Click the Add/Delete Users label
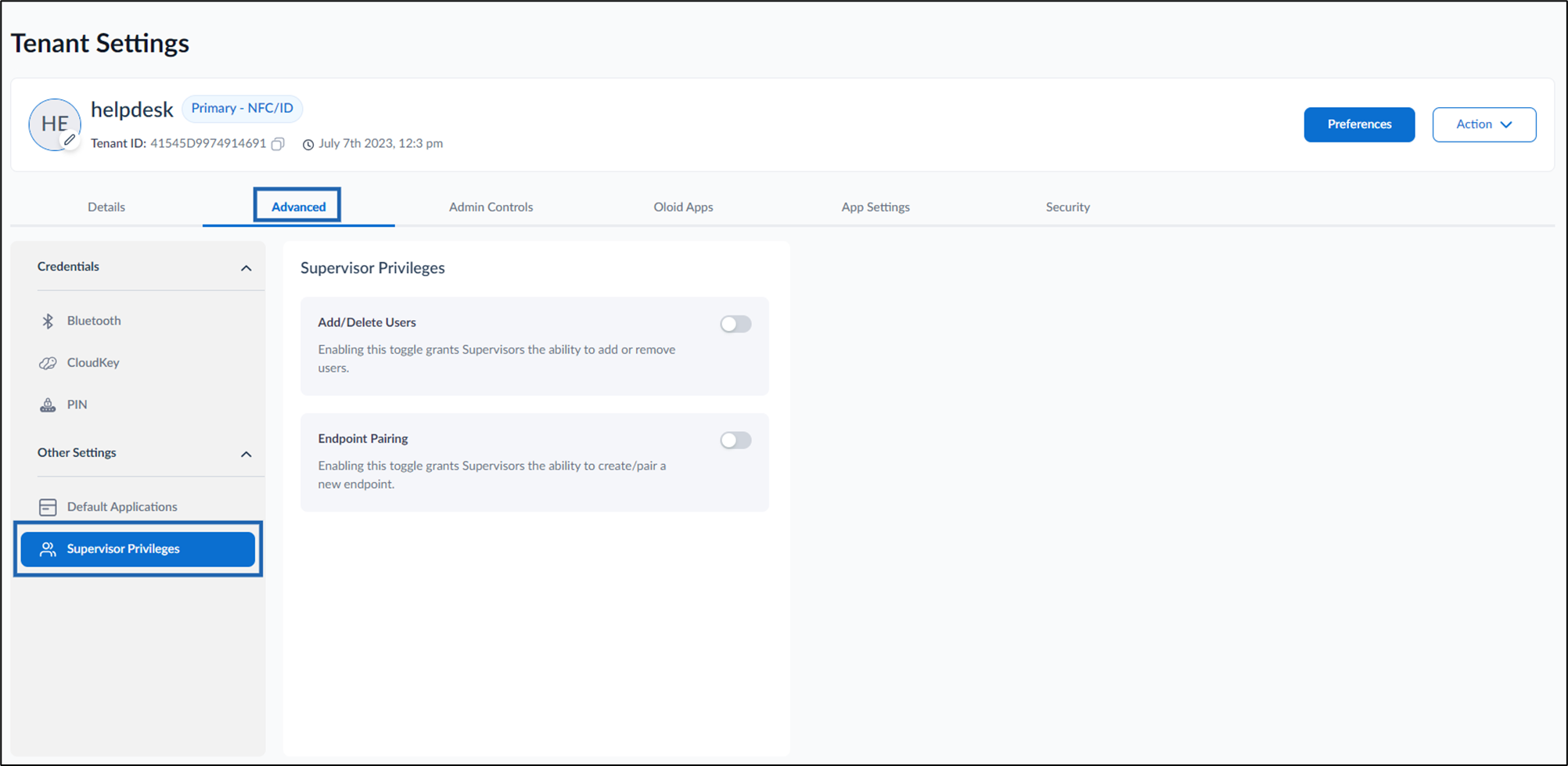This screenshot has height=766, width=1568. click(367, 322)
